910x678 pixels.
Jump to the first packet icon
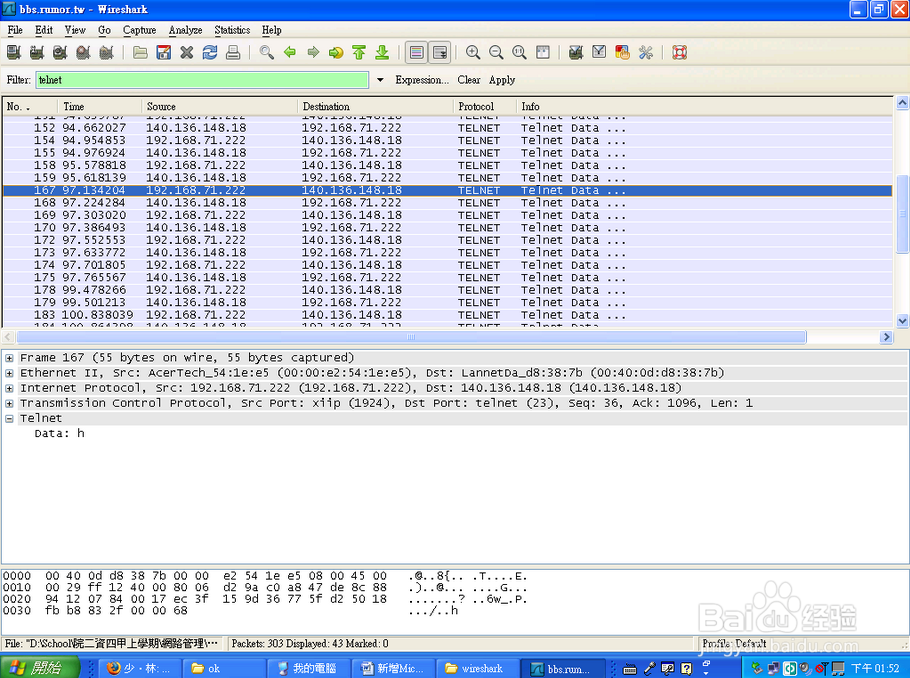359,53
